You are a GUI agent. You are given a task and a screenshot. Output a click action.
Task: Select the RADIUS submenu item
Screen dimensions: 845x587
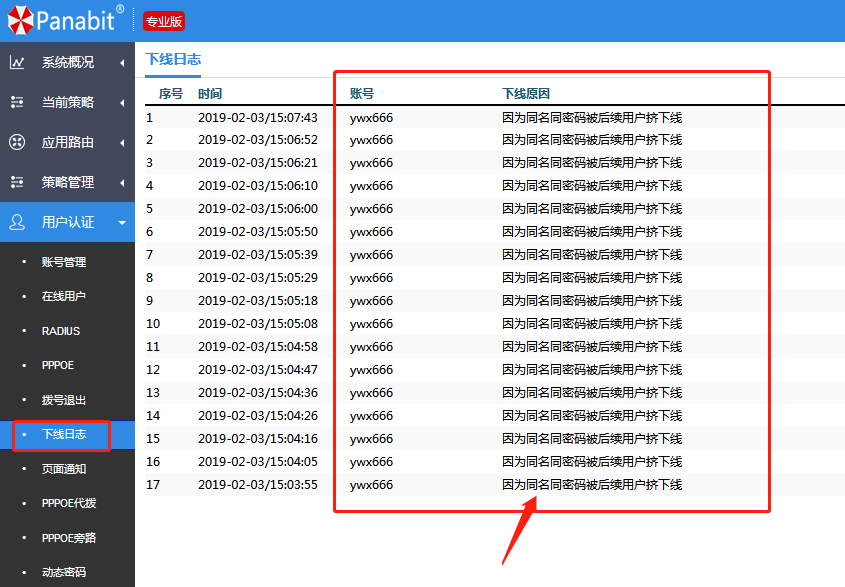pos(61,331)
